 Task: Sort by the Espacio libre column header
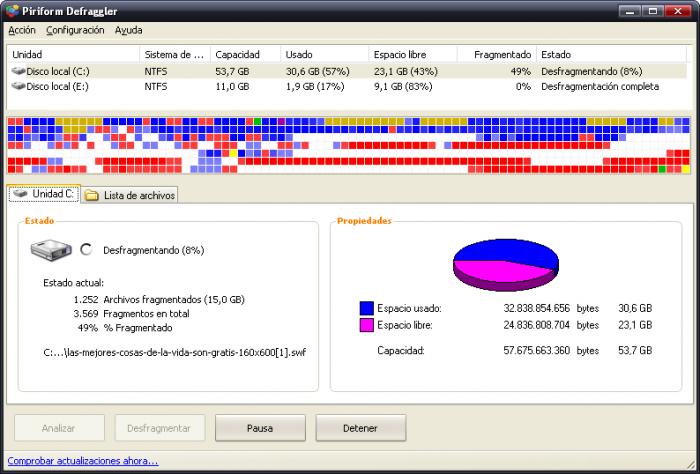[413, 54]
